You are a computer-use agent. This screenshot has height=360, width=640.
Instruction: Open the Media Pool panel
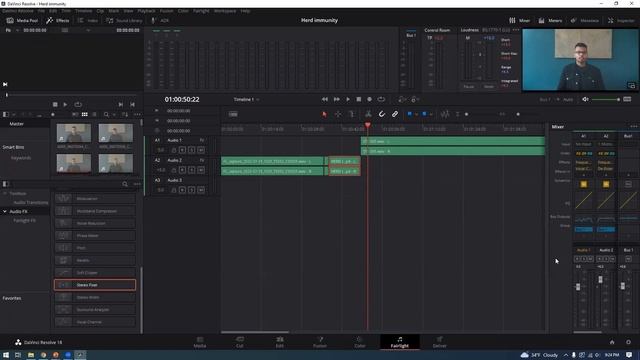click(x=22, y=20)
